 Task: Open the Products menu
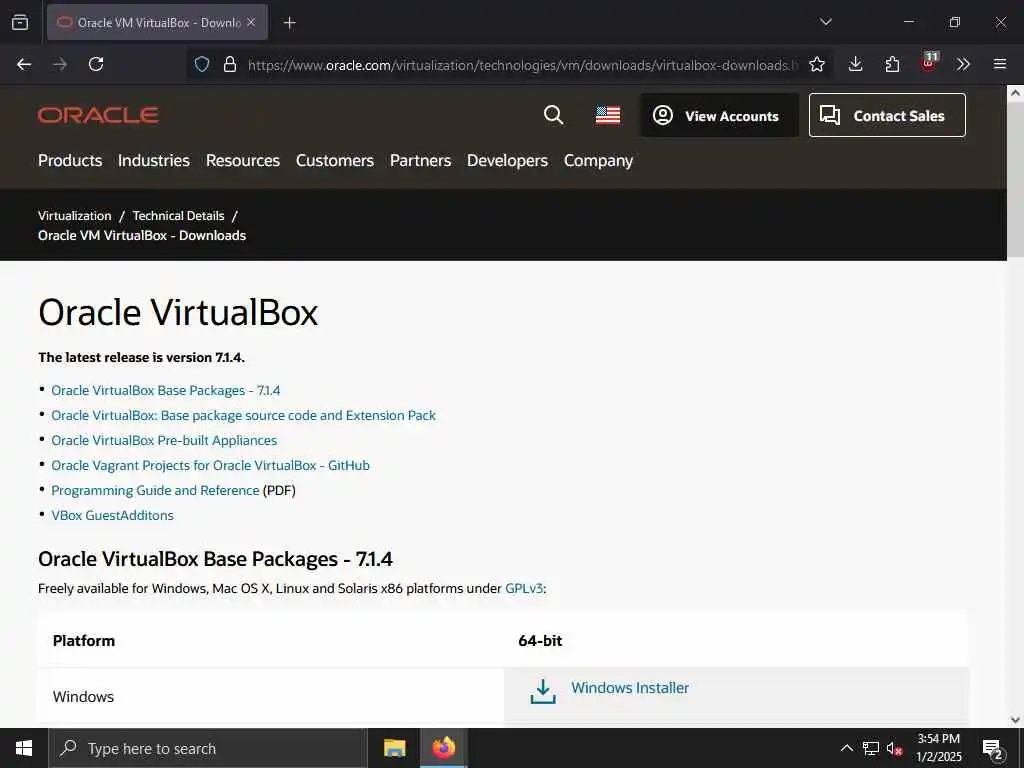(x=70, y=161)
